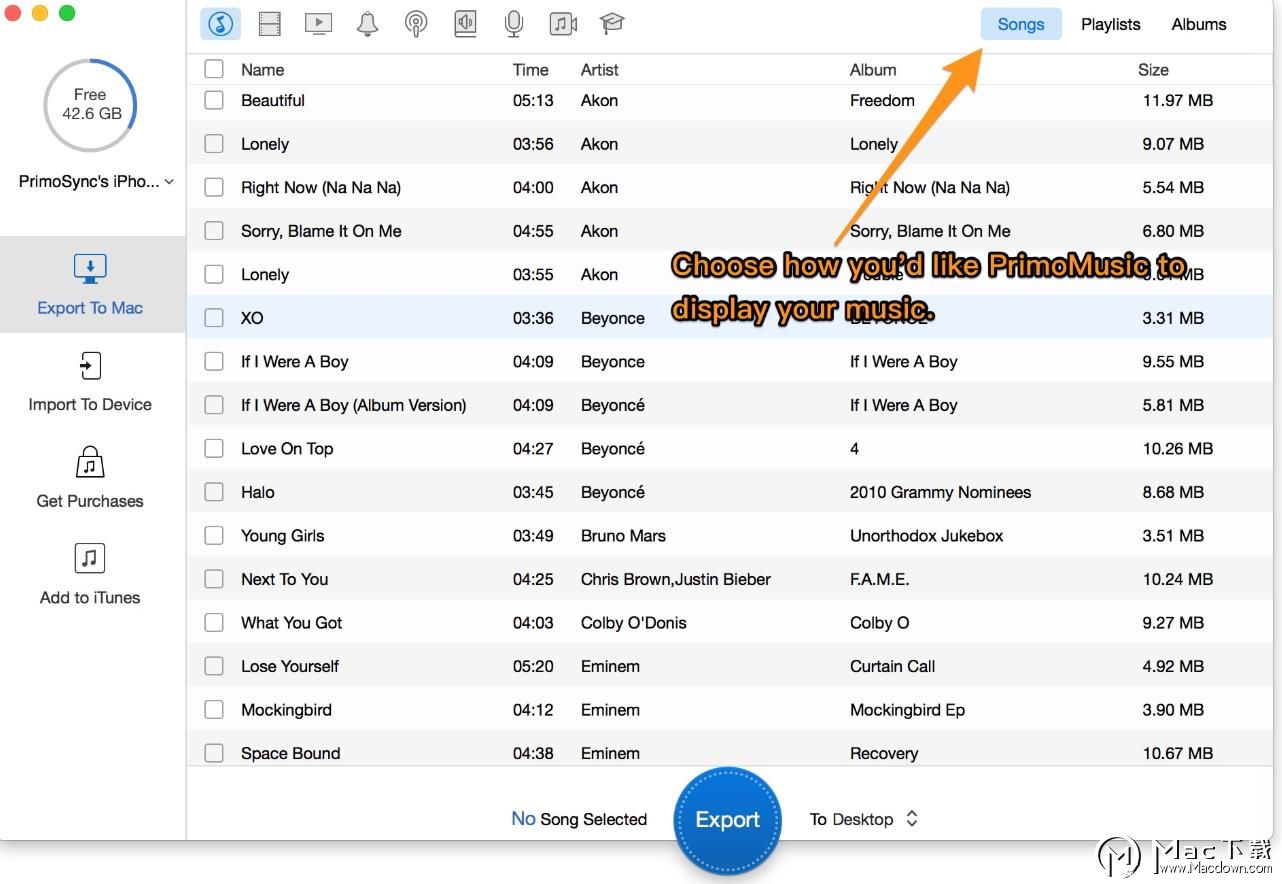Click the album F.A.M.E.

click(880, 579)
